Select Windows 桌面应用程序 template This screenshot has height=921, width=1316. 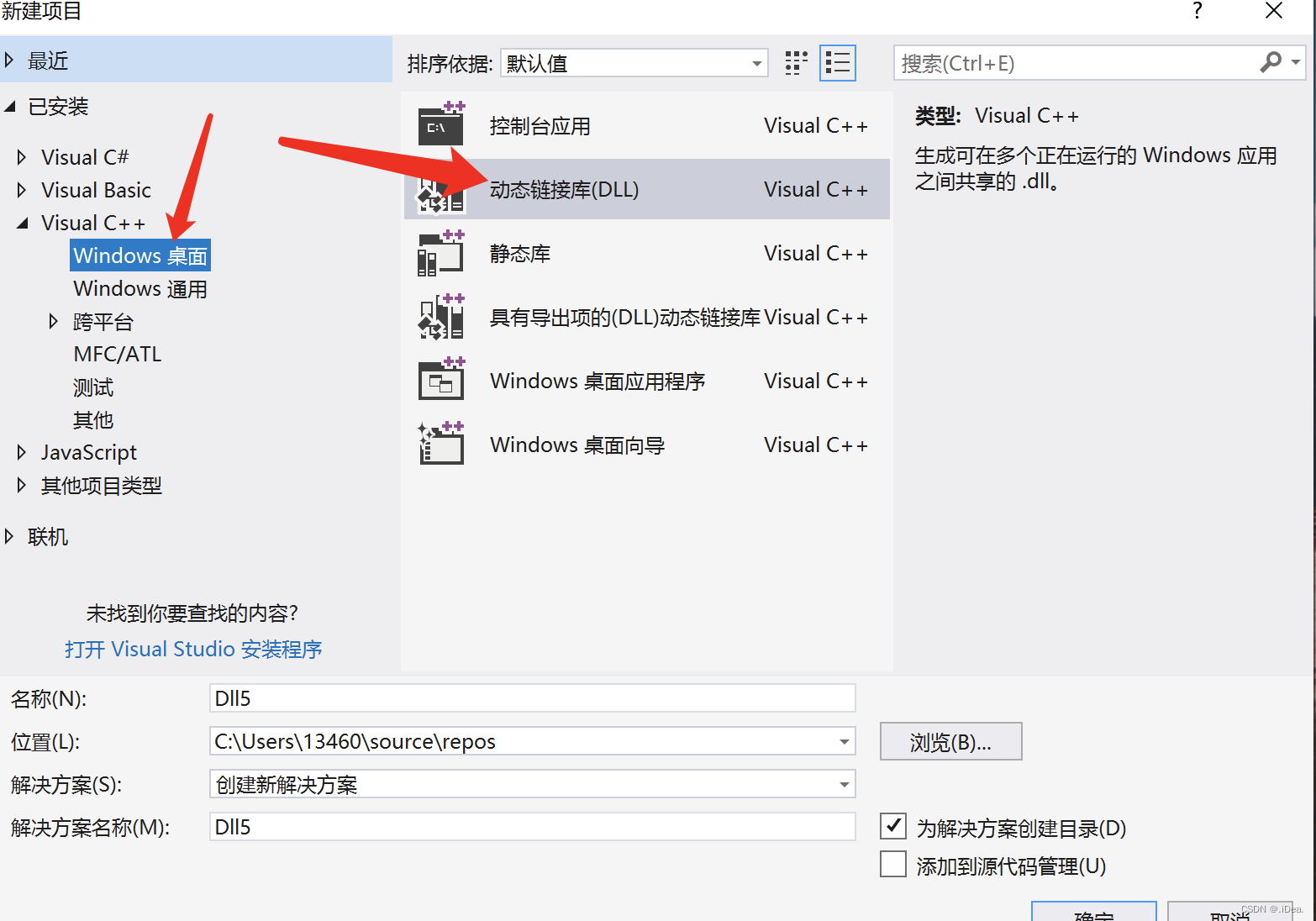click(646, 381)
